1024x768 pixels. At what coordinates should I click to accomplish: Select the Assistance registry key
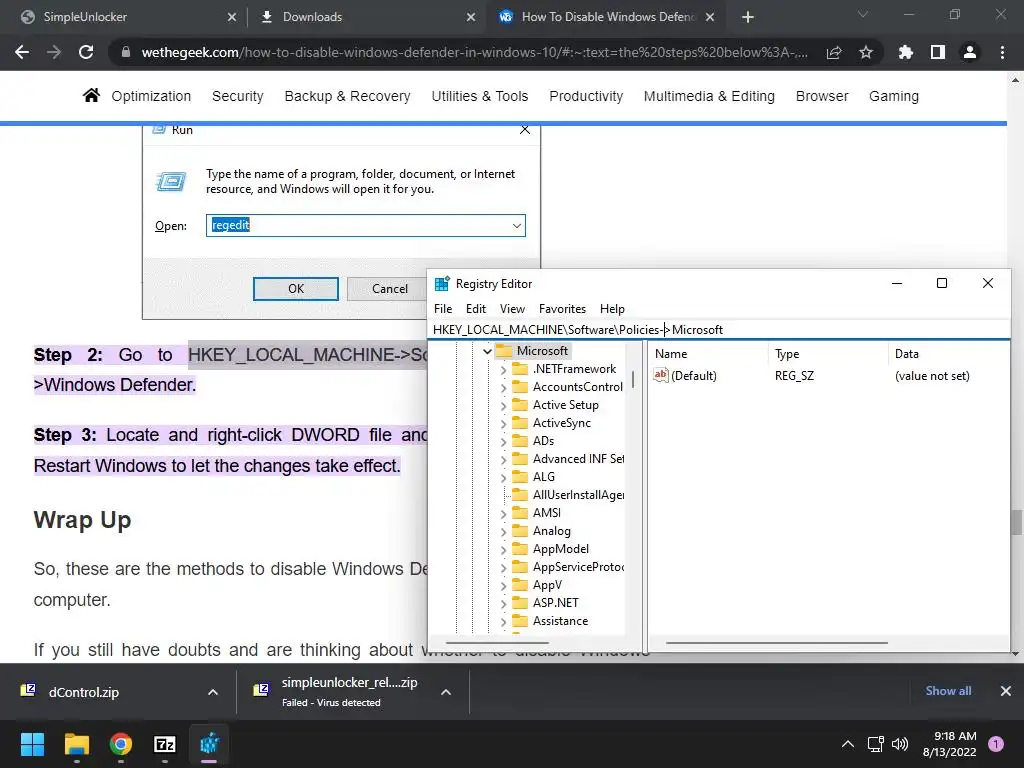click(560, 621)
